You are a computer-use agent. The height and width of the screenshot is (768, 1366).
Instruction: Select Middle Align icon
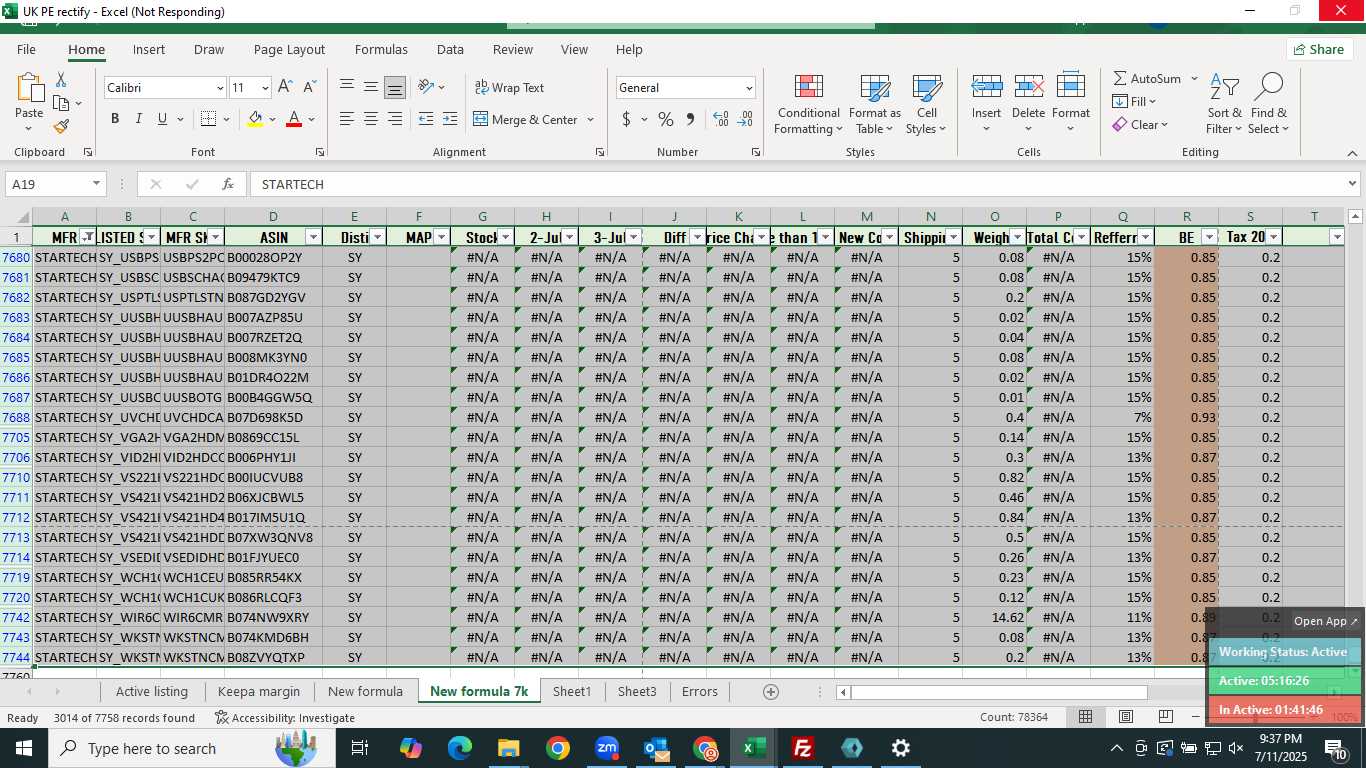tap(371, 87)
